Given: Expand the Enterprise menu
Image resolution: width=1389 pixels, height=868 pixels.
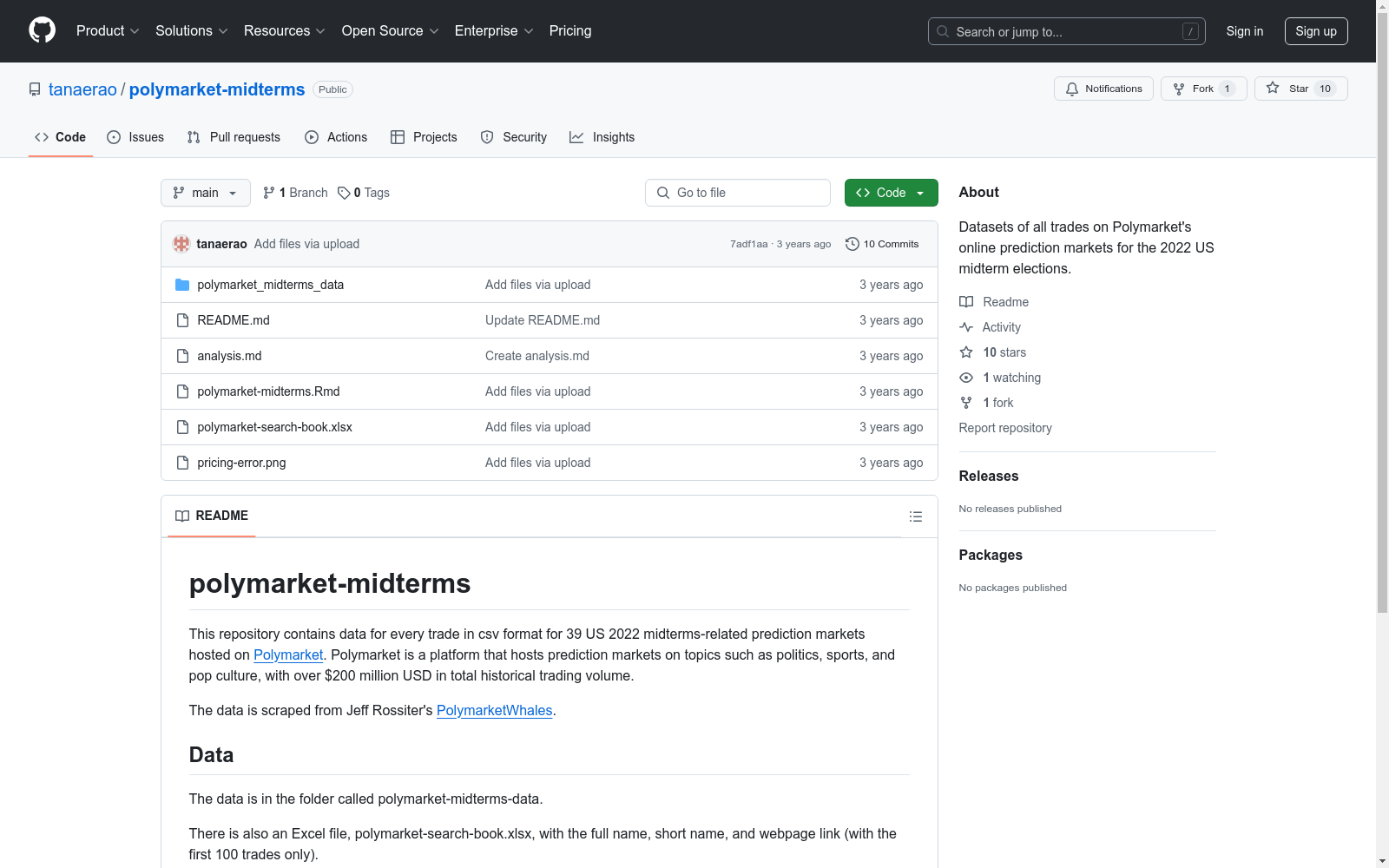Looking at the screenshot, I should pos(494,30).
